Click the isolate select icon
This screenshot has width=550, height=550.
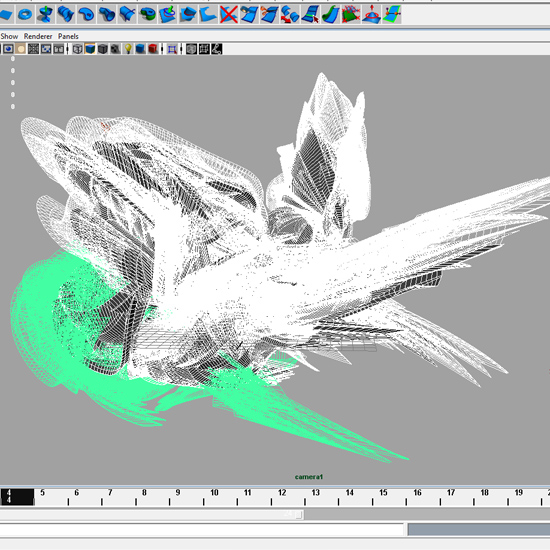[172, 49]
